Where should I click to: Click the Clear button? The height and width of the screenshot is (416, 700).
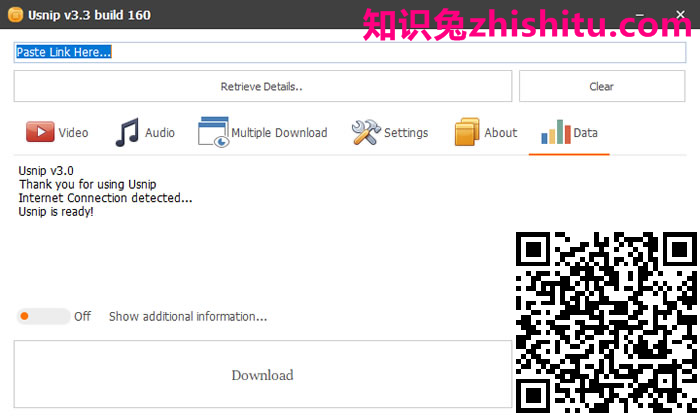coord(602,86)
